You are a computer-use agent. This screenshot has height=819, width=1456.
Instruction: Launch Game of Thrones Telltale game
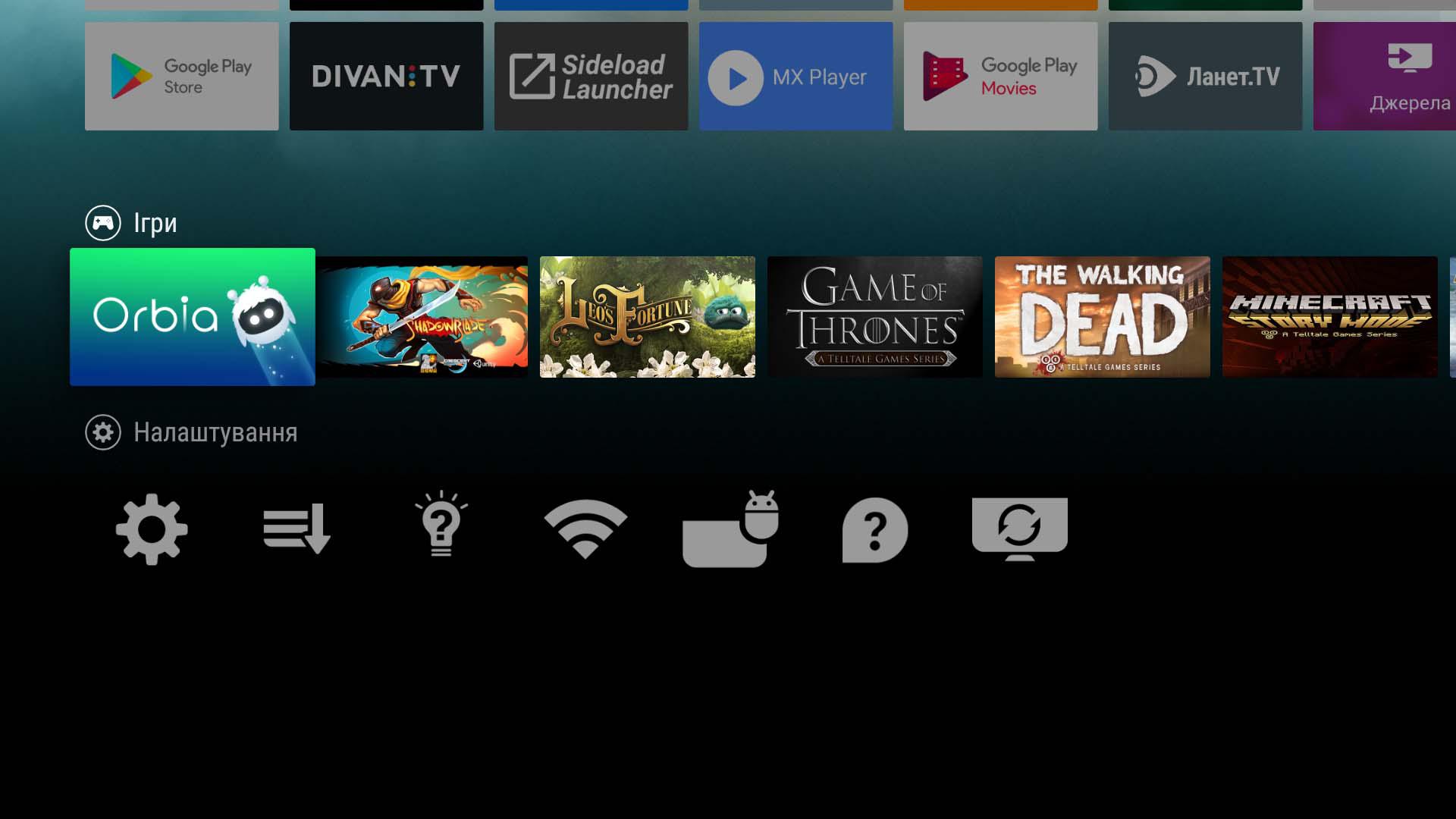875,317
